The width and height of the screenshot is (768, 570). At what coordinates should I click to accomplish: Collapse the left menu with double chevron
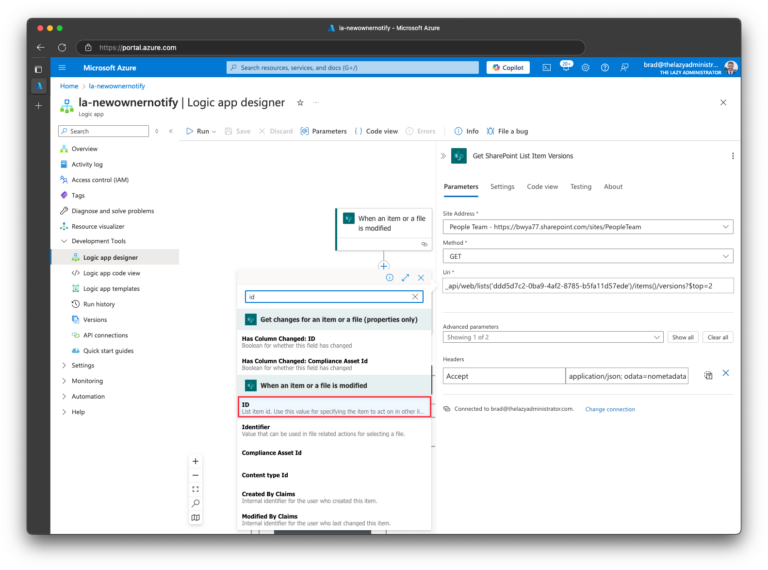[171, 131]
